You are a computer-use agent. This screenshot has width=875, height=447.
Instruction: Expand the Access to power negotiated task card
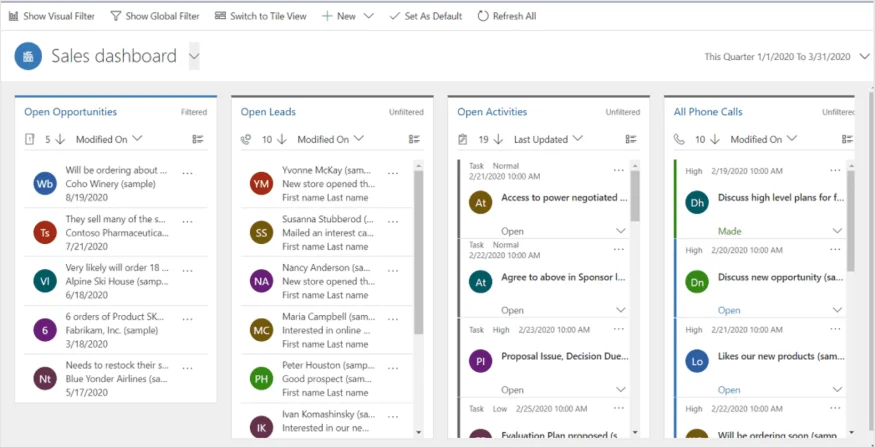point(621,230)
